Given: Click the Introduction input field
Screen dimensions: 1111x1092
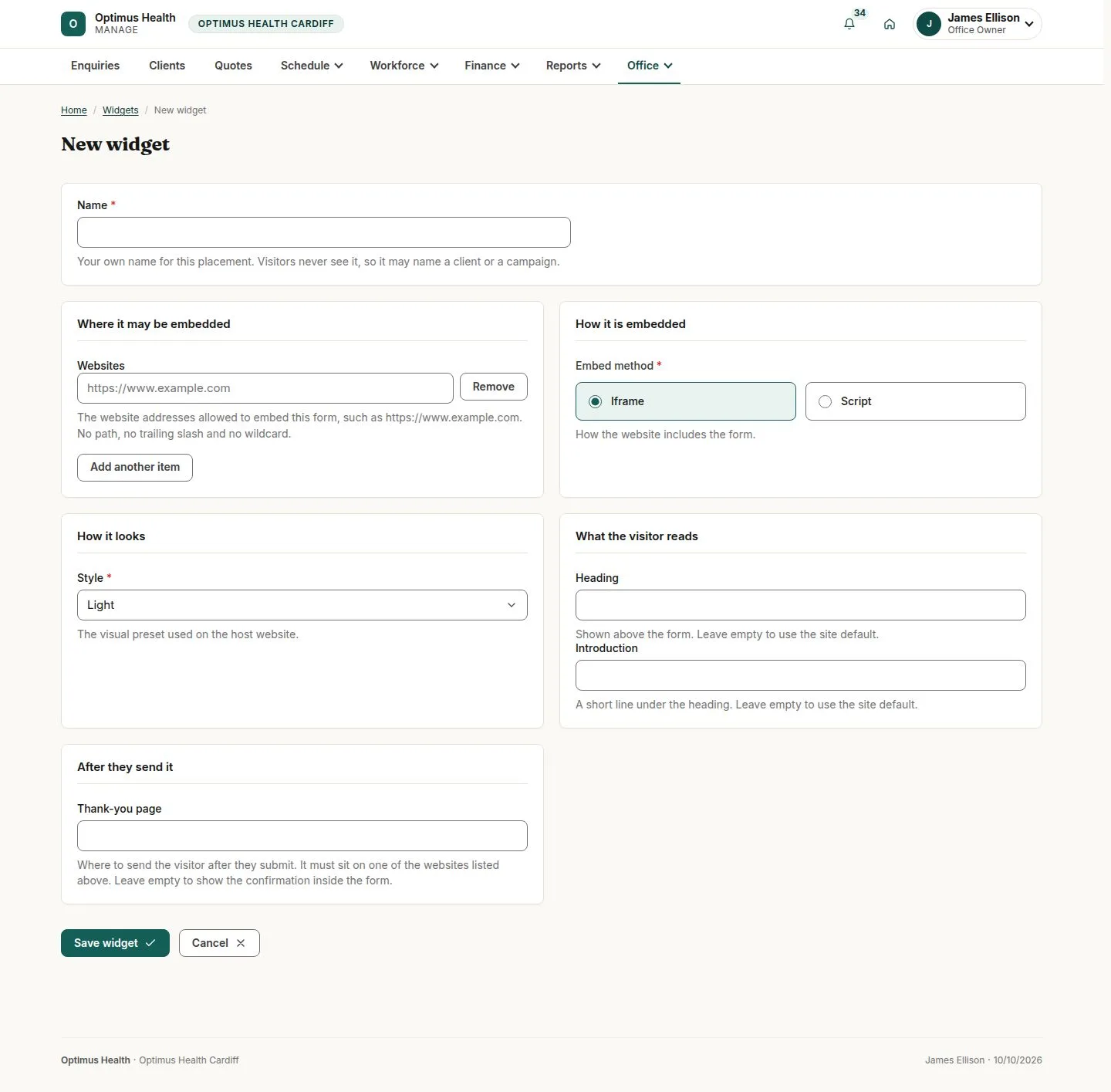Looking at the screenshot, I should pos(801,675).
